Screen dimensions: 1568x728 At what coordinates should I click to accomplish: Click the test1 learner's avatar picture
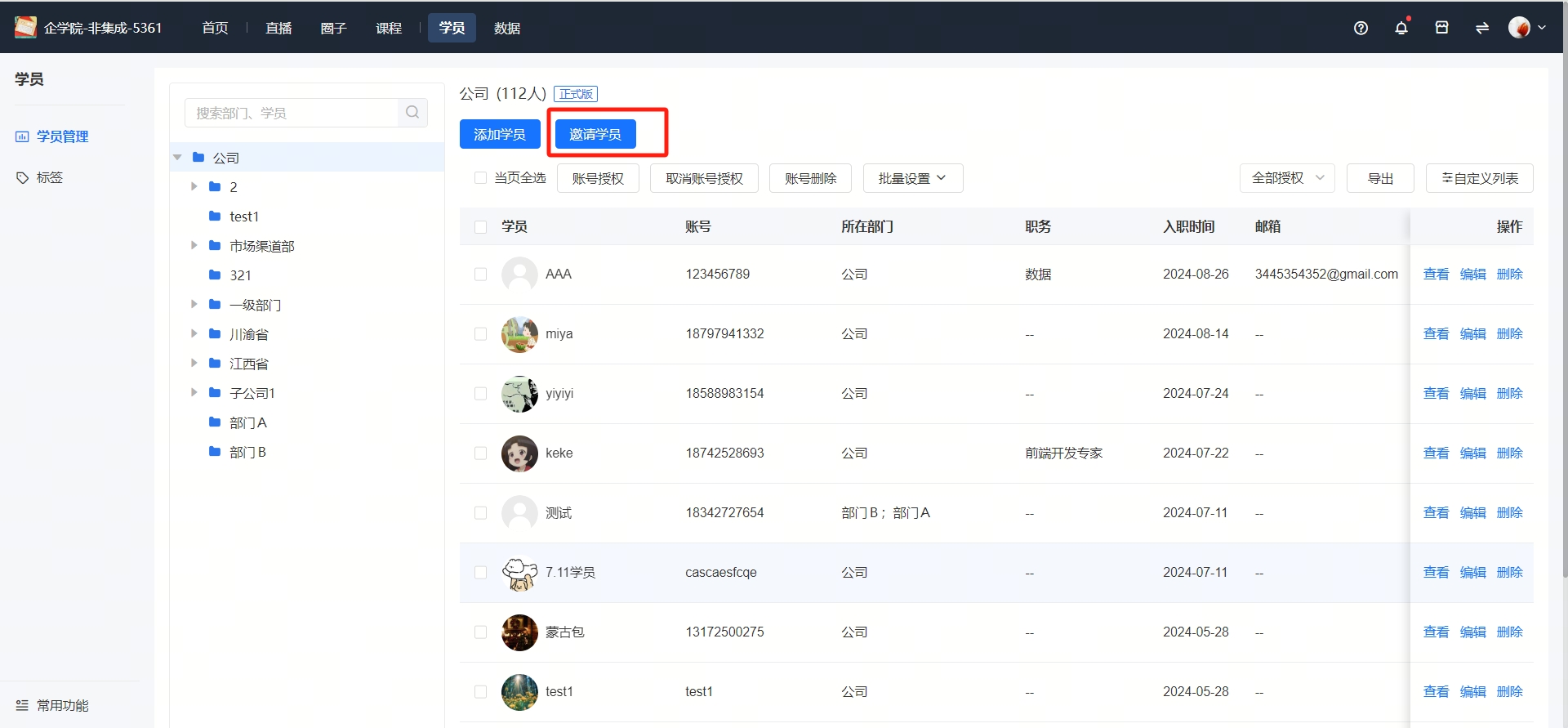[519, 692]
